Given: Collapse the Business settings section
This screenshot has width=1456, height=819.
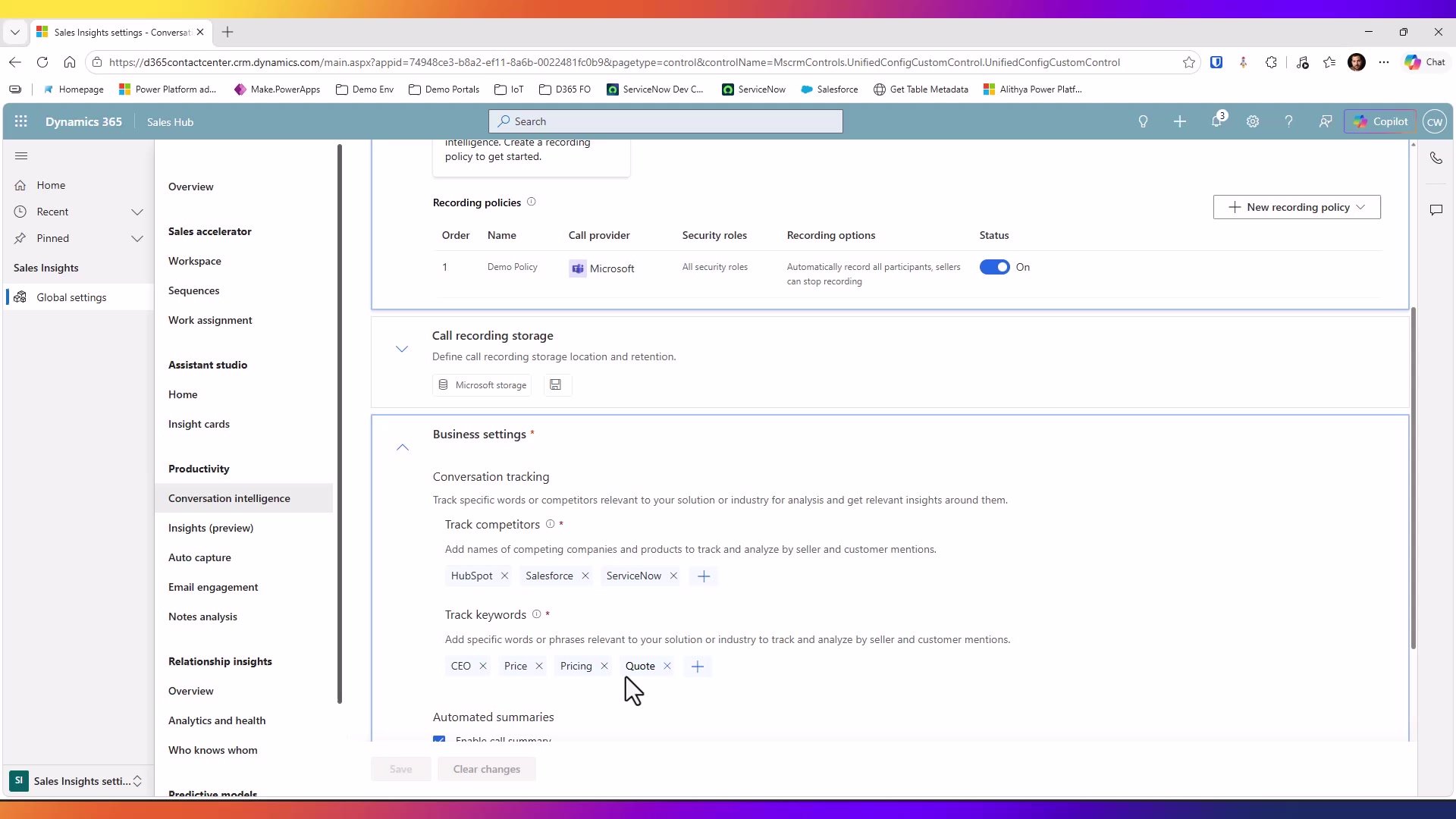Looking at the screenshot, I should pos(403,447).
